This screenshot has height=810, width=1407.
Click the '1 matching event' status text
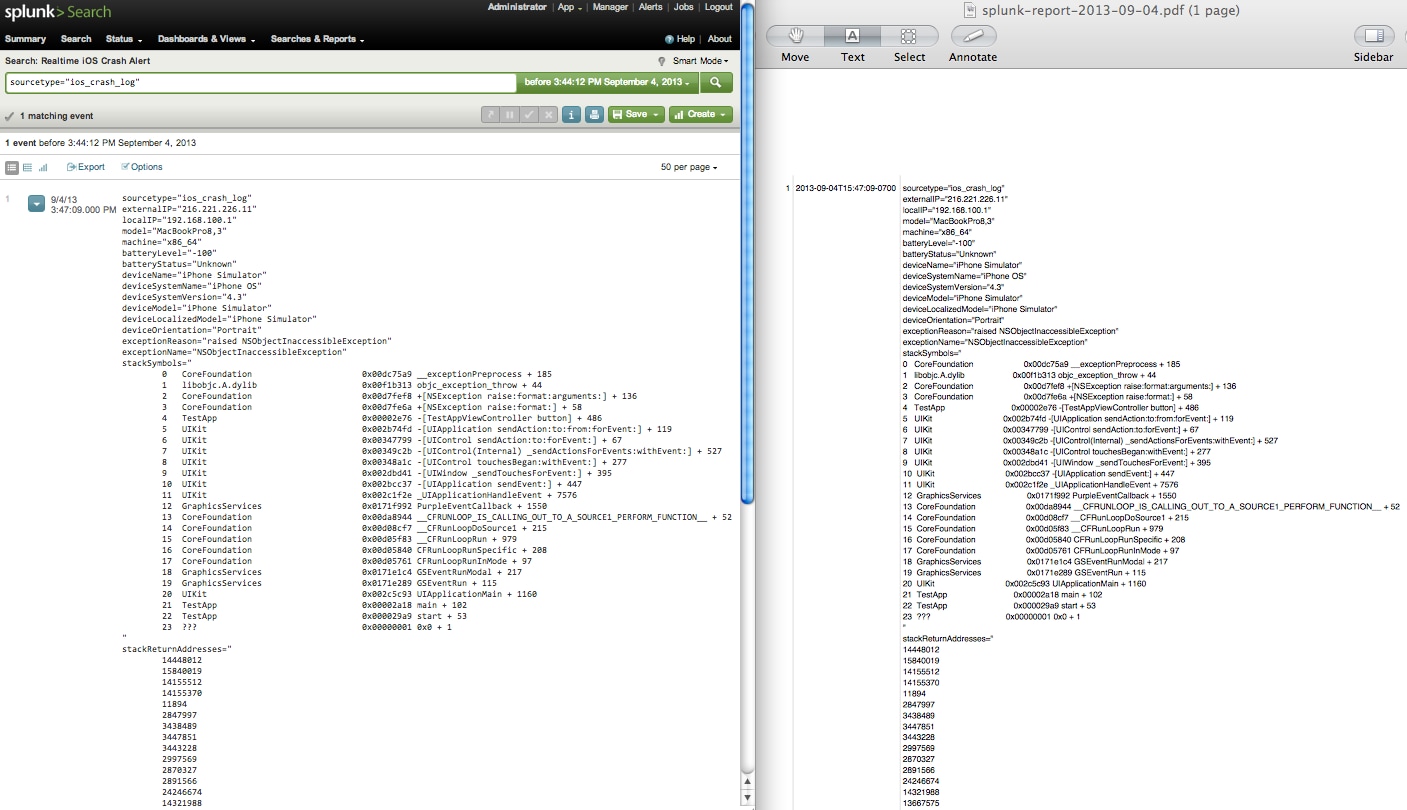point(56,116)
